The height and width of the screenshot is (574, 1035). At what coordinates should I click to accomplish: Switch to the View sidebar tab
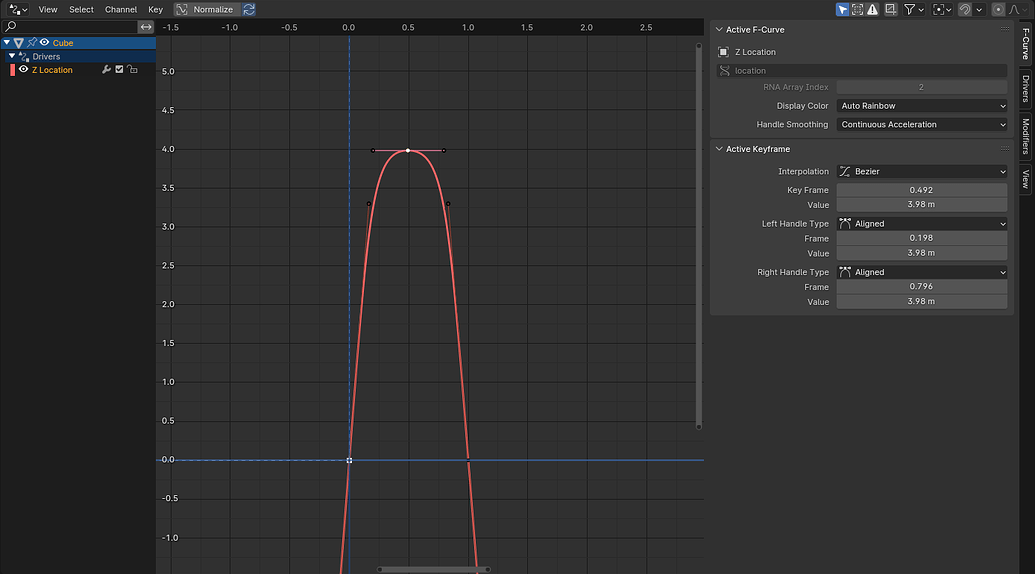tap(1026, 179)
